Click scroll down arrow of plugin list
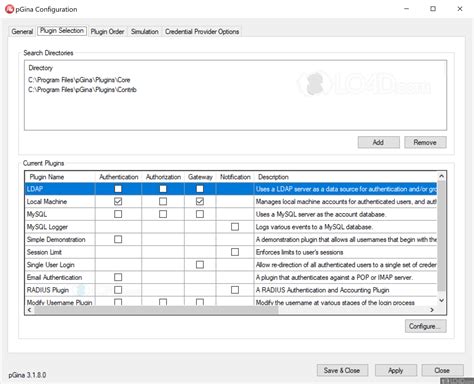The height and width of the screenshot is (384, 474). (x=441, y=300)
